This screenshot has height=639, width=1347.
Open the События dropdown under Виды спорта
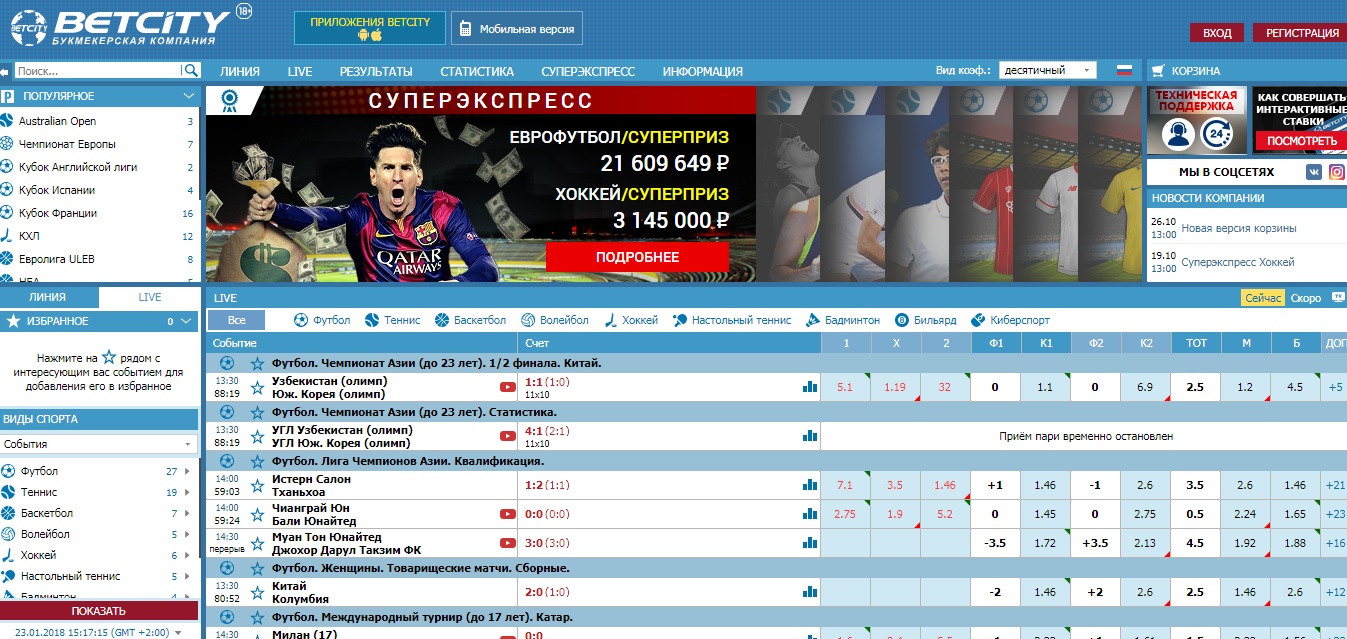98,444
